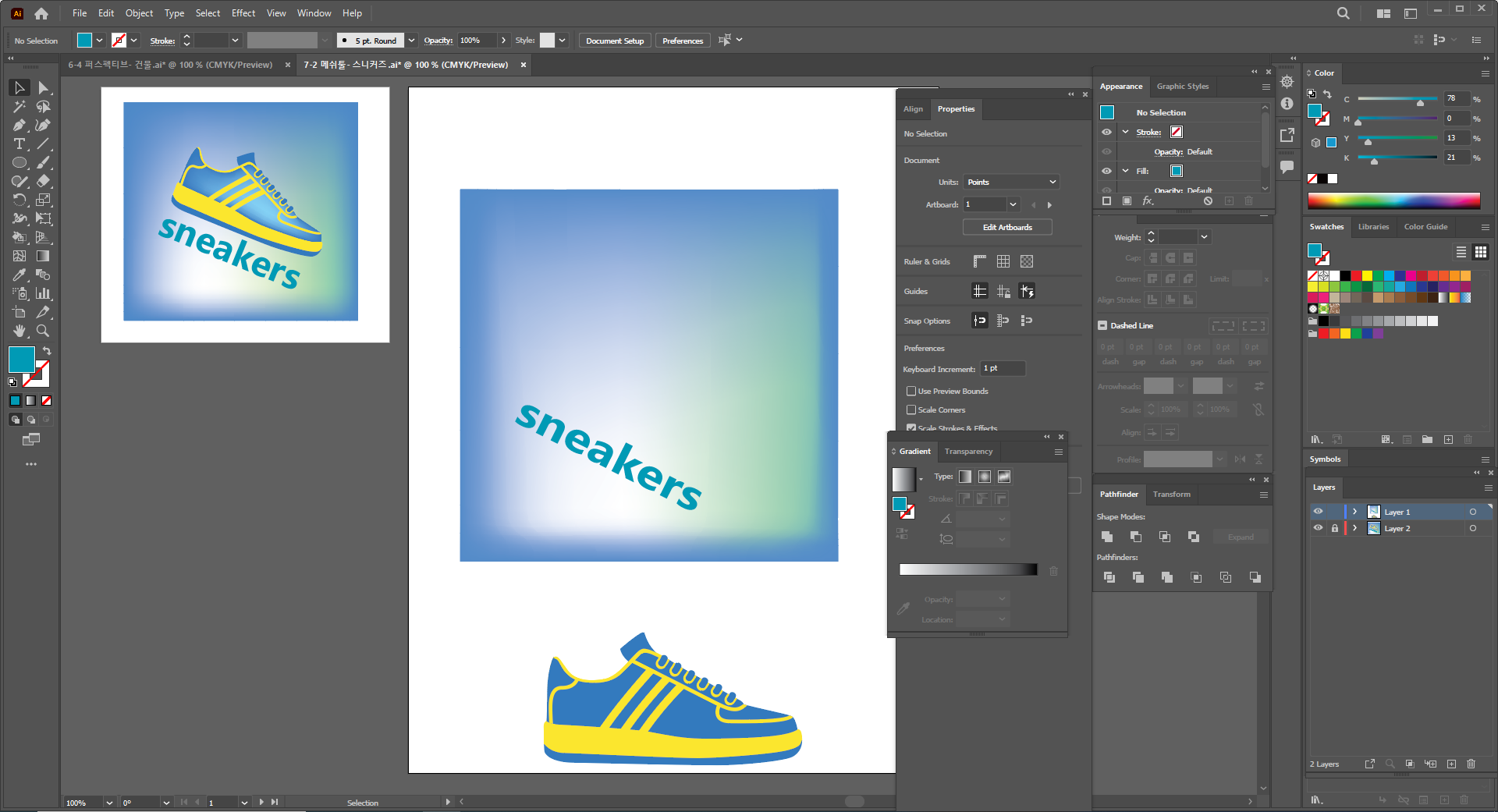Switch to the Align tab
Viewport: 1498px width, 812px height.
913,109
